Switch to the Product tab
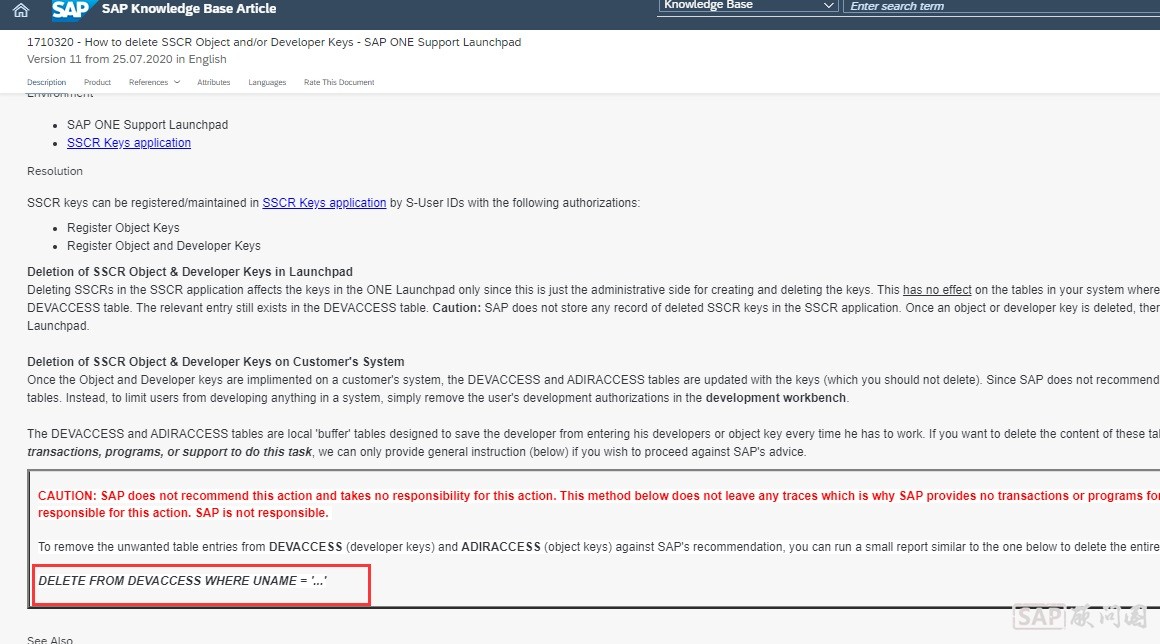The width and height of the screenshot is (1160, 644). tap(98, 82)
